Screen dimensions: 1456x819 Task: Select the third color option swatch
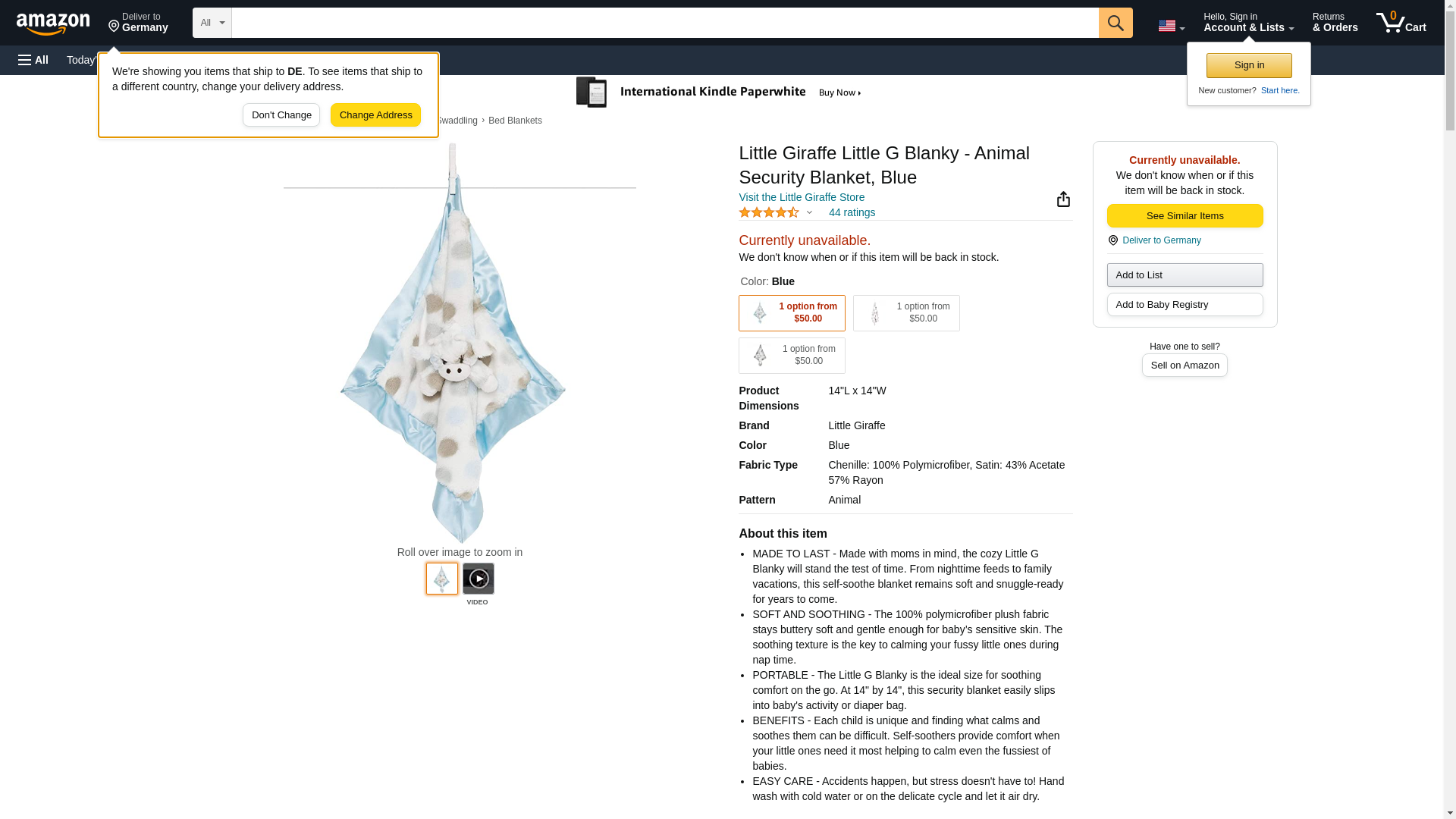pos(792,356)
